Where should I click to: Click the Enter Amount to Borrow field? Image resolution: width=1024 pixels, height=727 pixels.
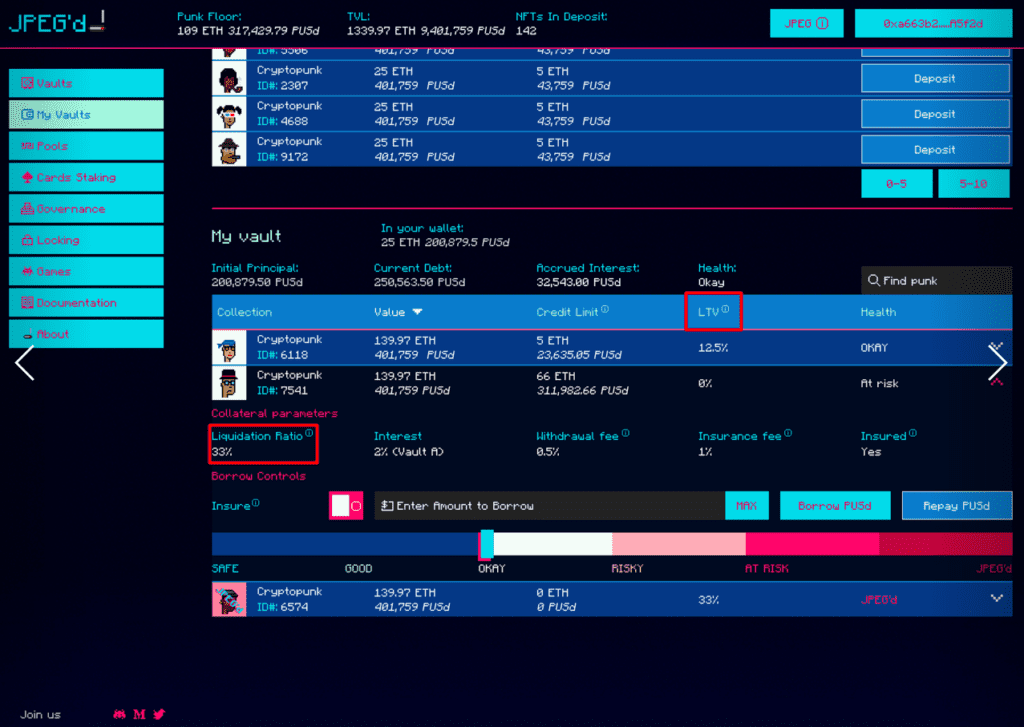click(549, 506)
